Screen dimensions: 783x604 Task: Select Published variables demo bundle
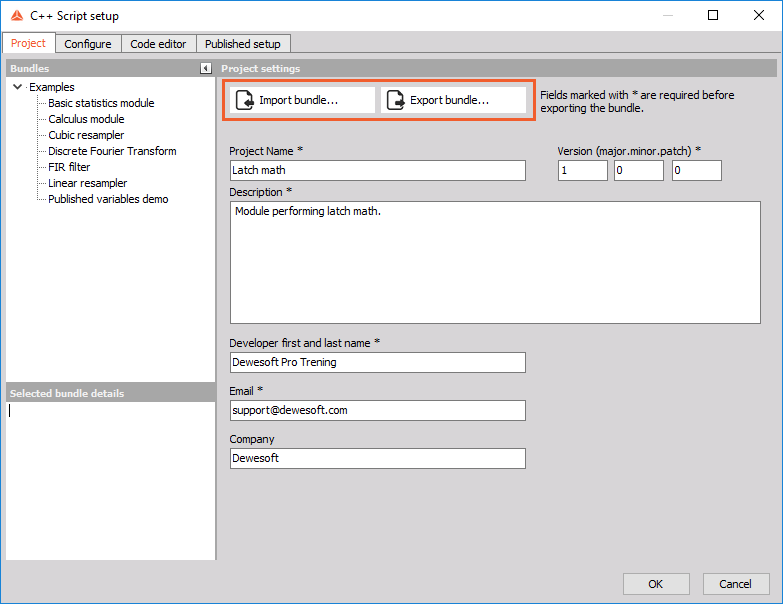point(108,199)
